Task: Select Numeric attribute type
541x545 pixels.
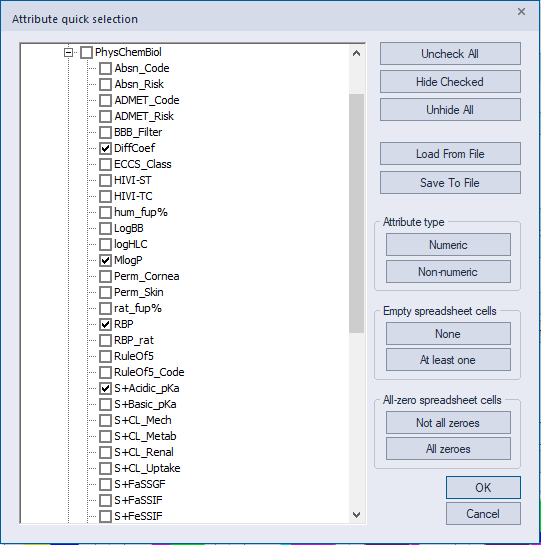Action: tap(448, 245)
